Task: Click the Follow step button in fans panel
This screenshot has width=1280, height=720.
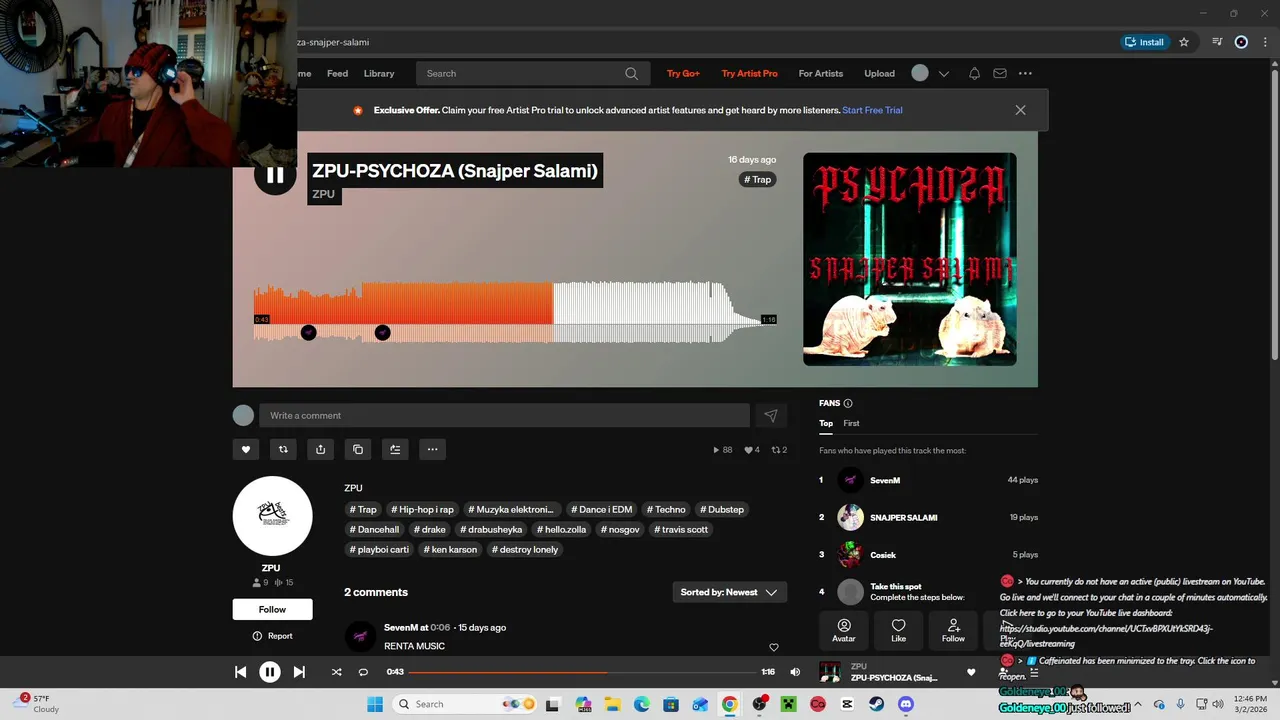Action: point(953,630)
